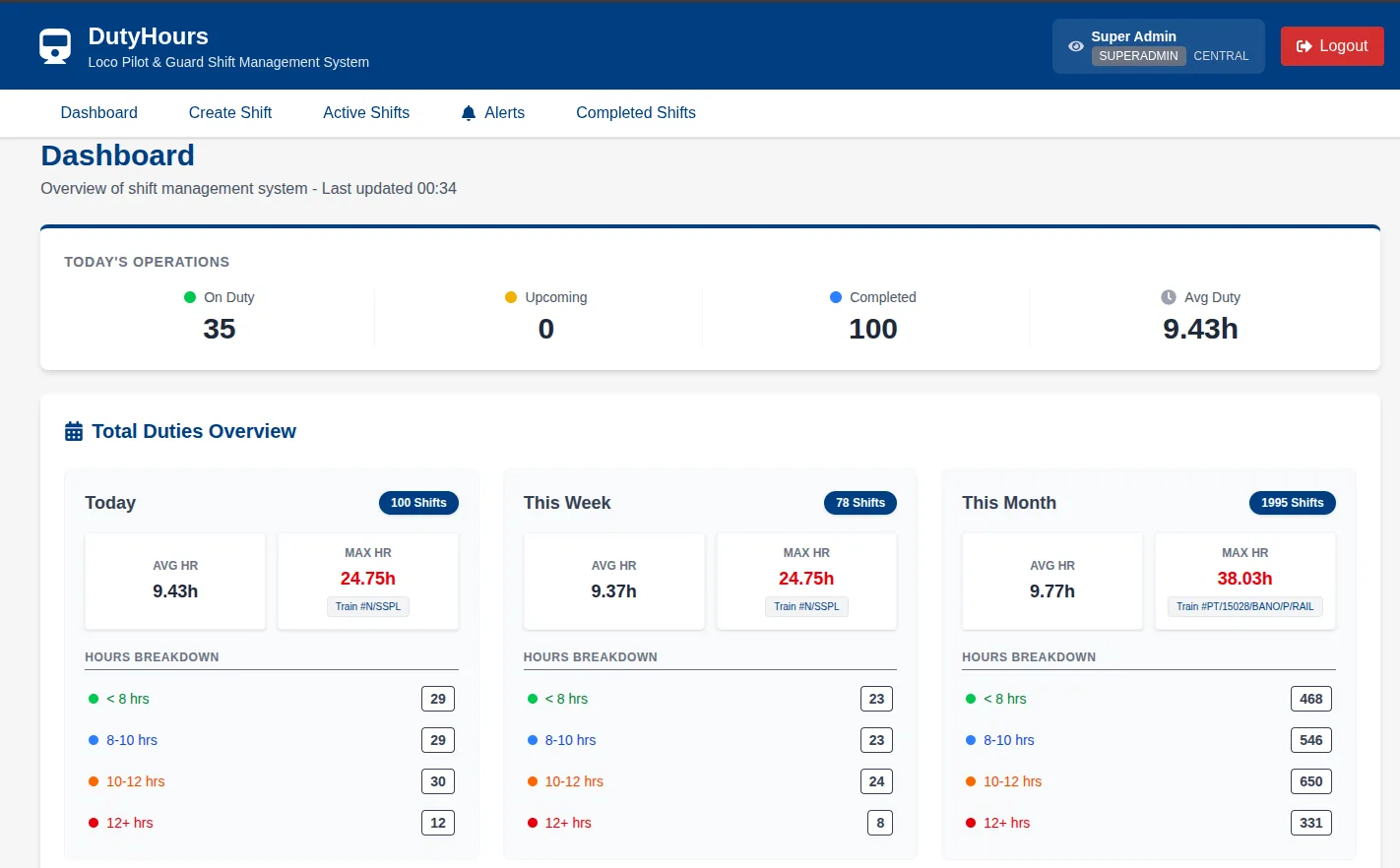This screenshot has height=868, width=1400.
Task: Click Today's '10-12 hrs' count 30
Action: tap(438, 781)
